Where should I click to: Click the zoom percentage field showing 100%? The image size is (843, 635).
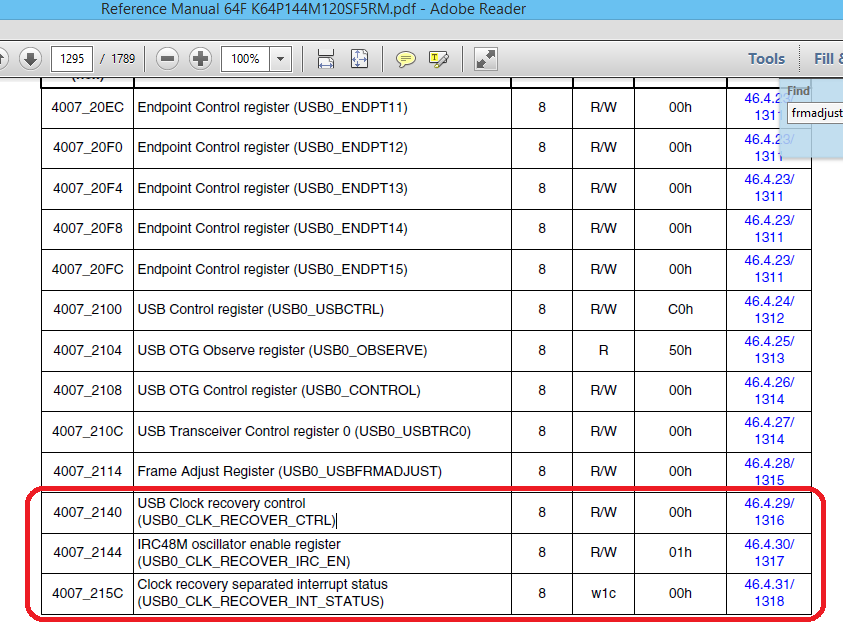(245, 59)
